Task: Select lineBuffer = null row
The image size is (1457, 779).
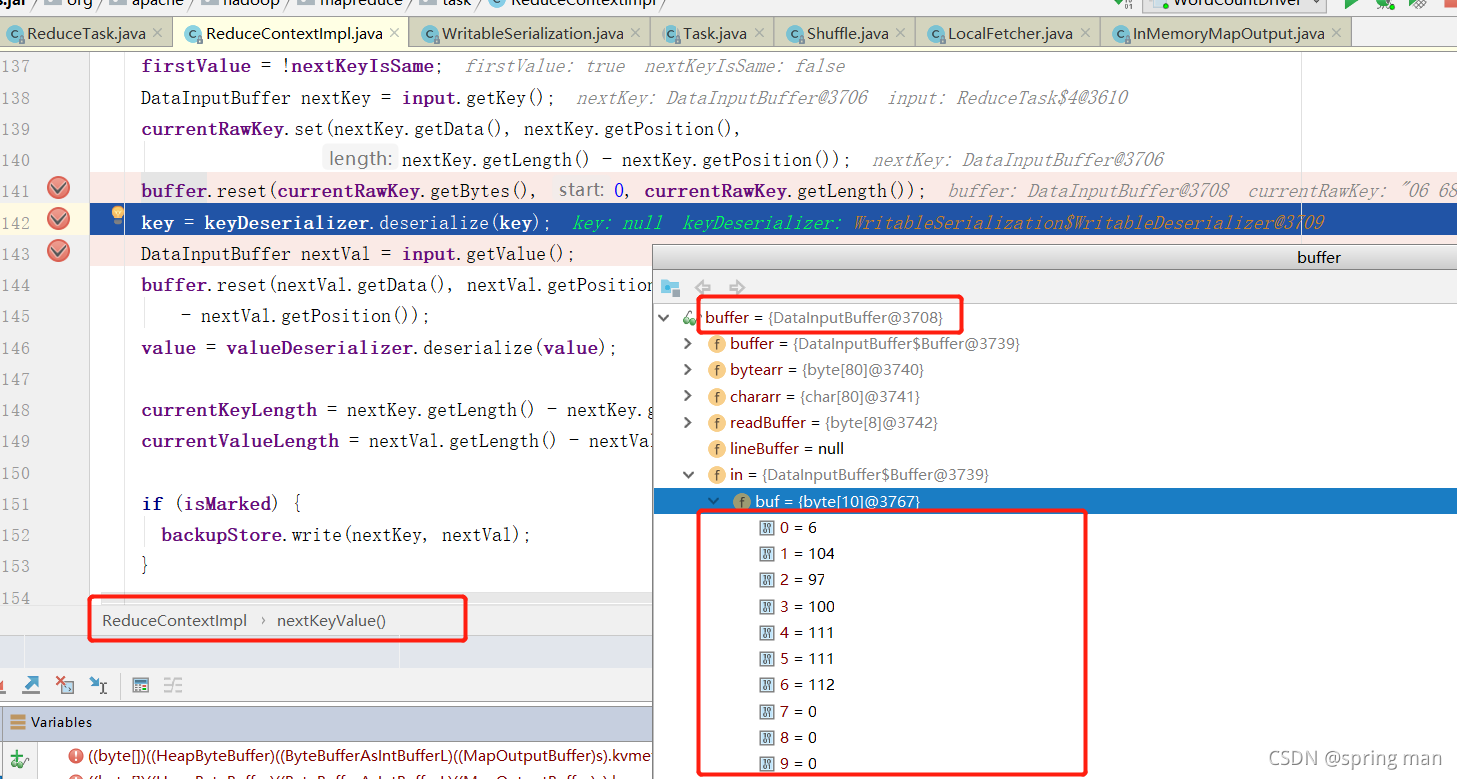Action: coord(1055,448)
